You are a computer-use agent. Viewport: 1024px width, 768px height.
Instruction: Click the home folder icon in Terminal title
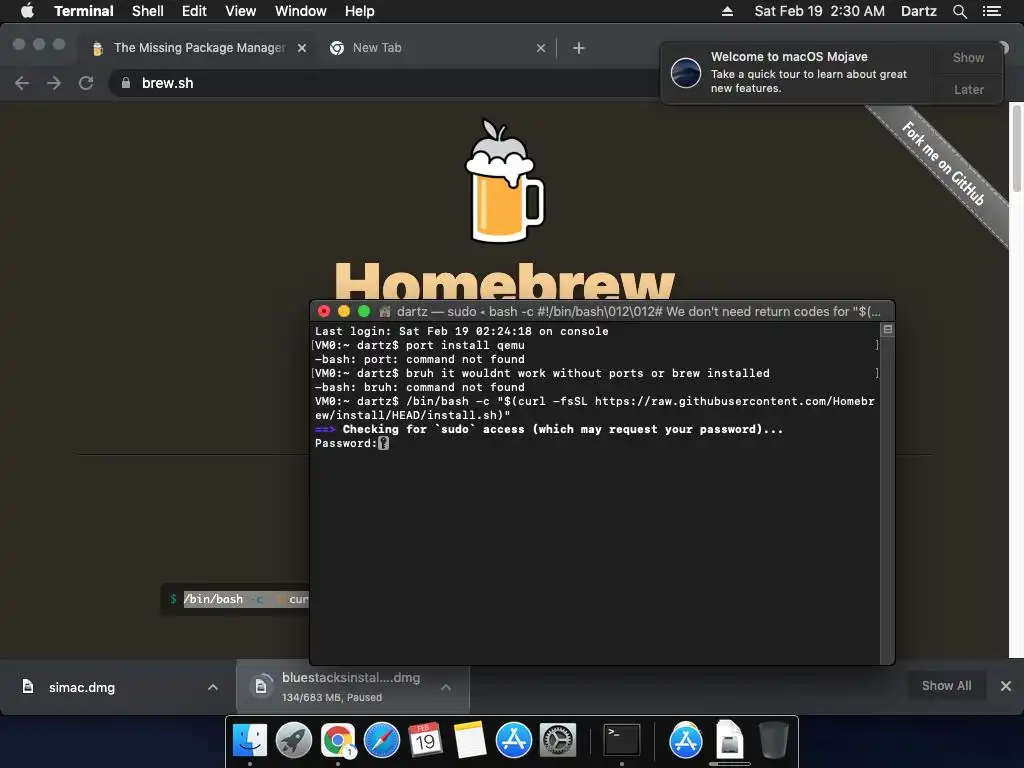coord(385,312)
